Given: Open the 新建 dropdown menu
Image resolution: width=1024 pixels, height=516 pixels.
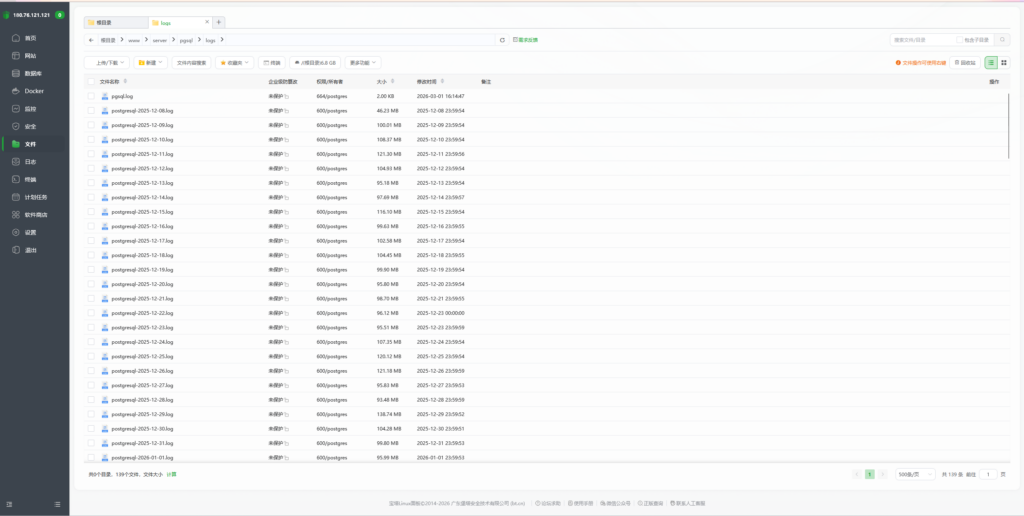Looking at the screenshot, I should (151, 62).
